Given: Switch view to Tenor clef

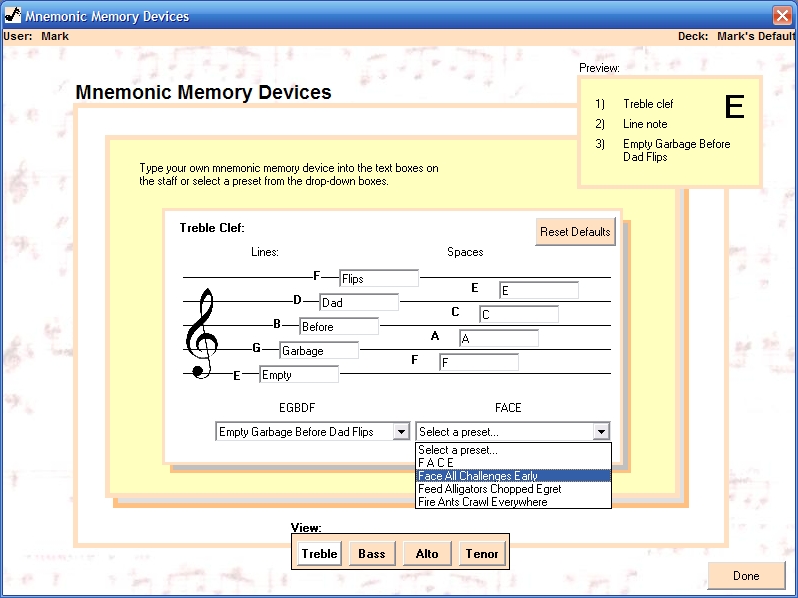Looking at the screenshot, I should pyautogui.click(x=482, y=553).
